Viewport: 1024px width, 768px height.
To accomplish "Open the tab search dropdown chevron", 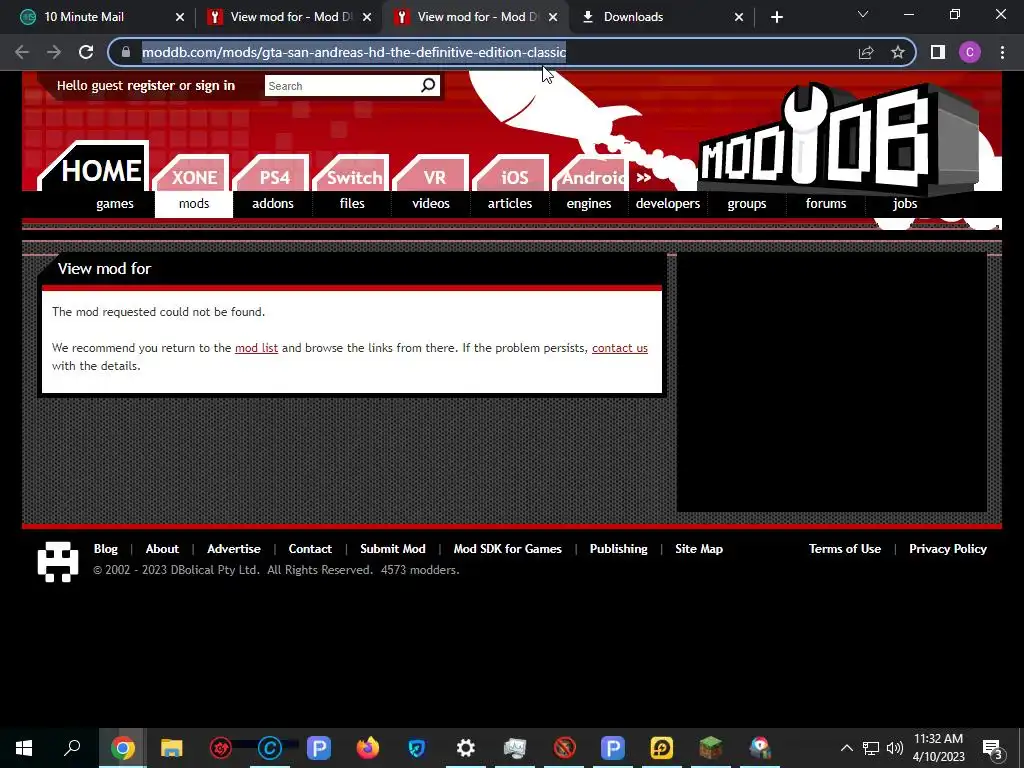I will (863, 14).
